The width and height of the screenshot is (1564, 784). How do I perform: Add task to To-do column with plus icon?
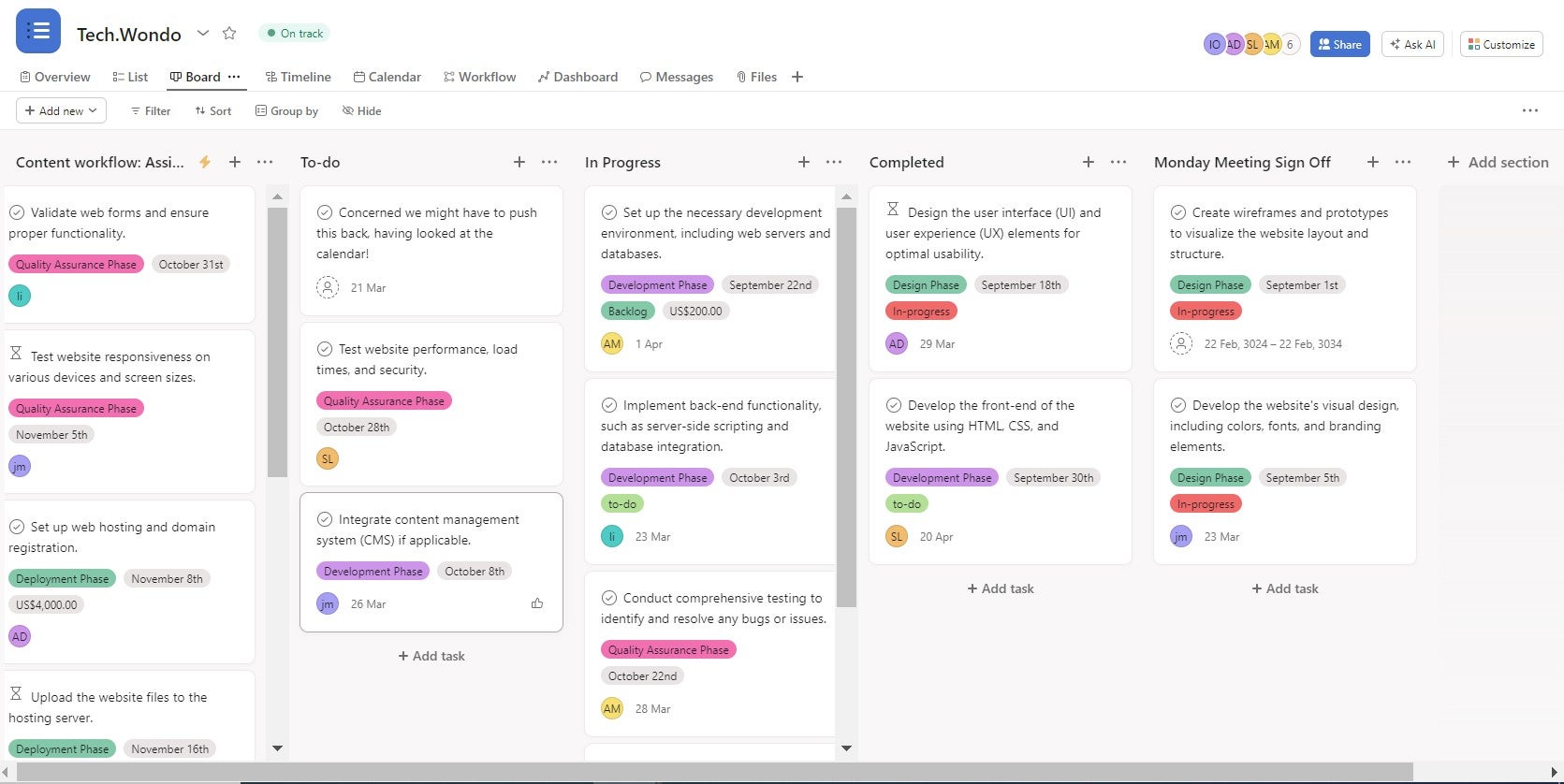(x=519, y=162)
